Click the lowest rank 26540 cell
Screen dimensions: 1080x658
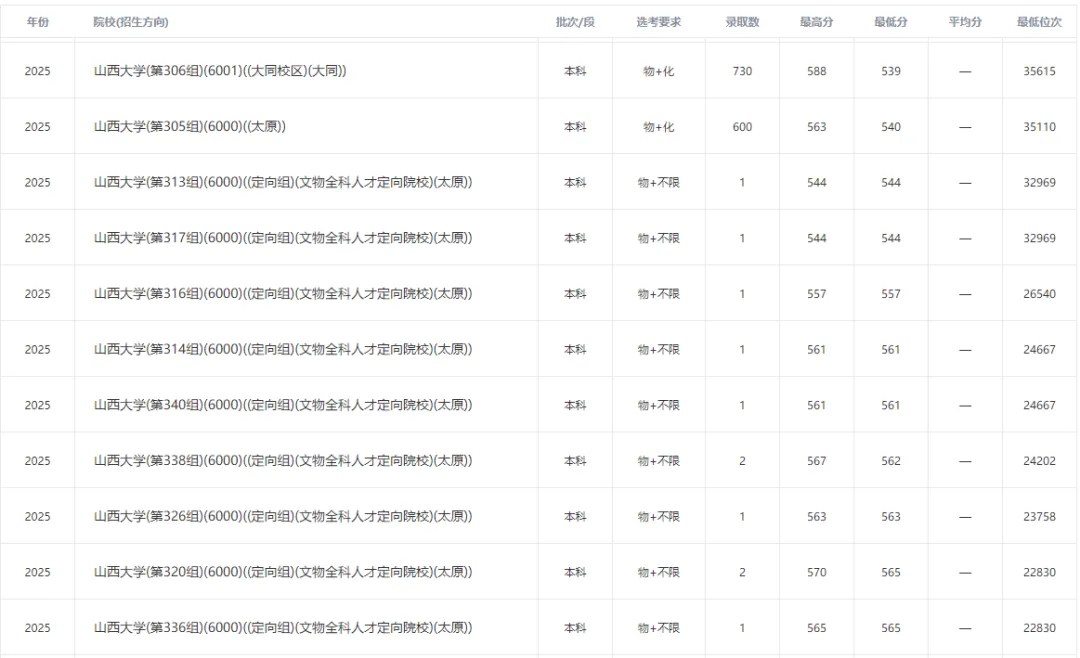coord(1039,294)
